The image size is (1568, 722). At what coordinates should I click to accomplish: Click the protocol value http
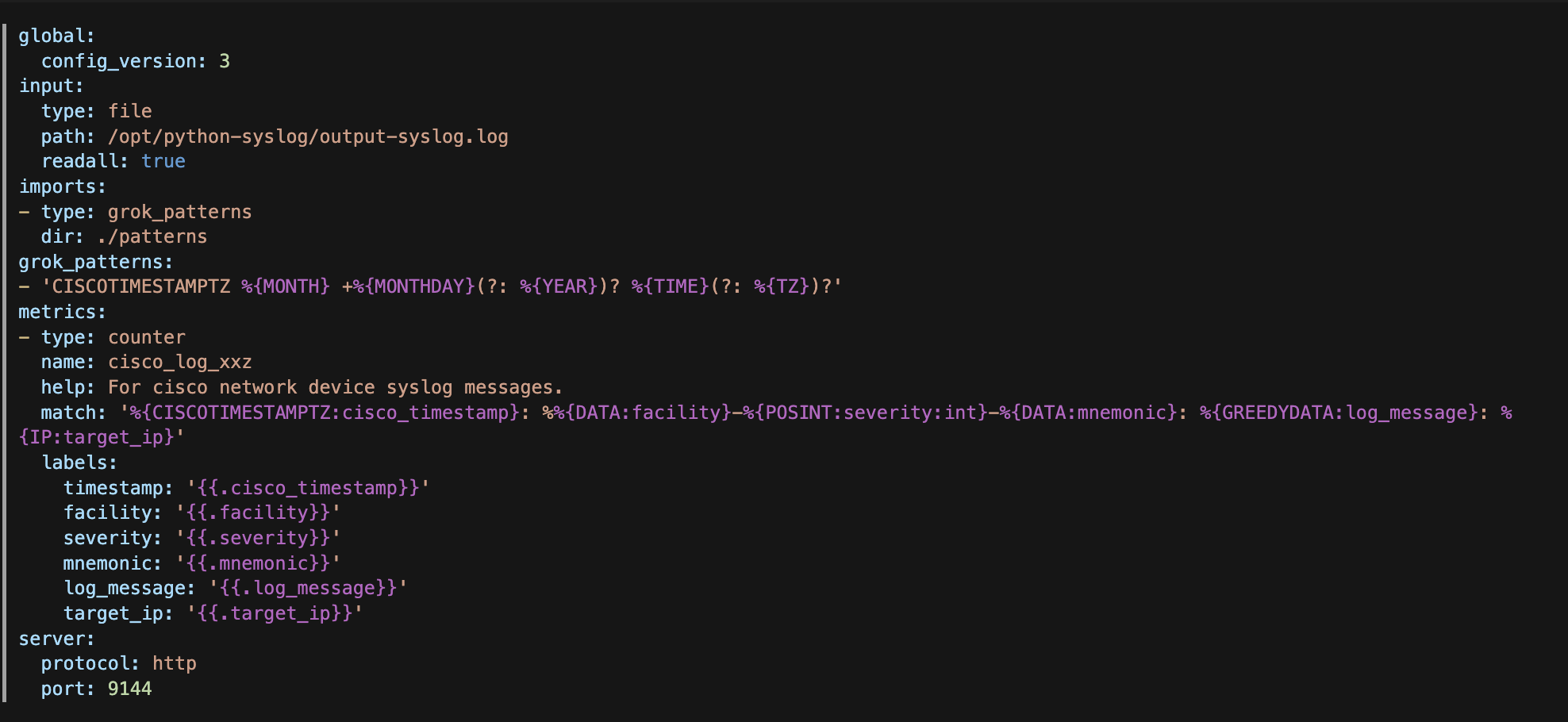[x=175, y=663]
